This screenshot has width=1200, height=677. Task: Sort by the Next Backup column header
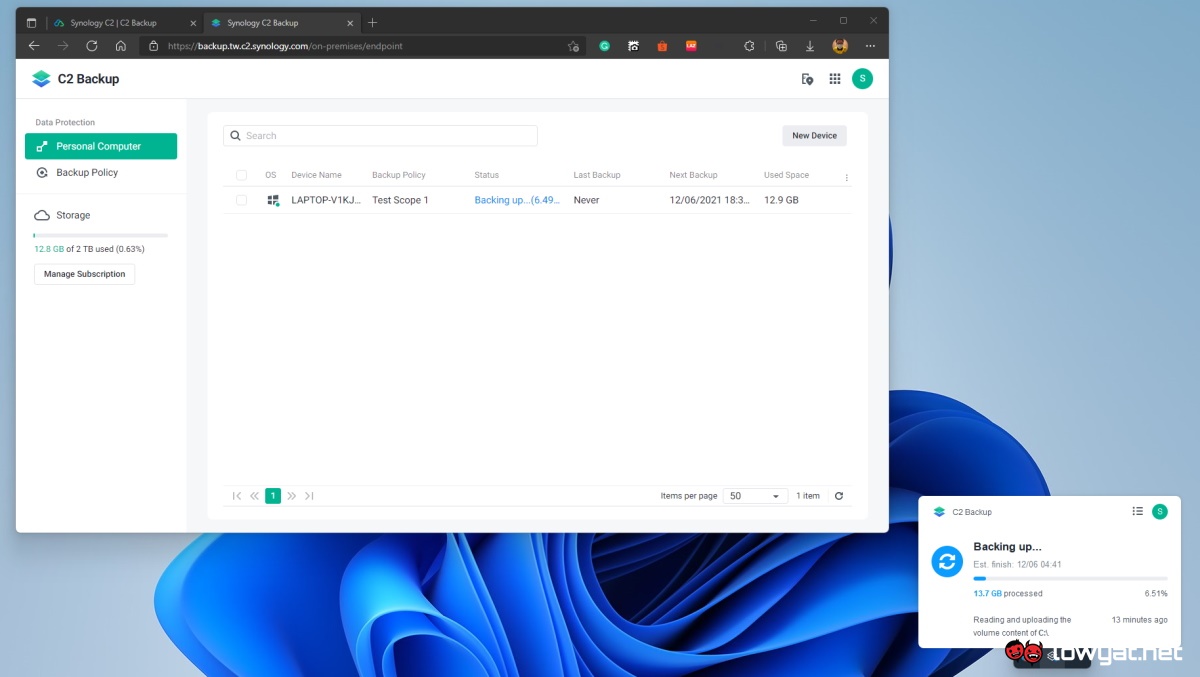(x=693, y=175)
